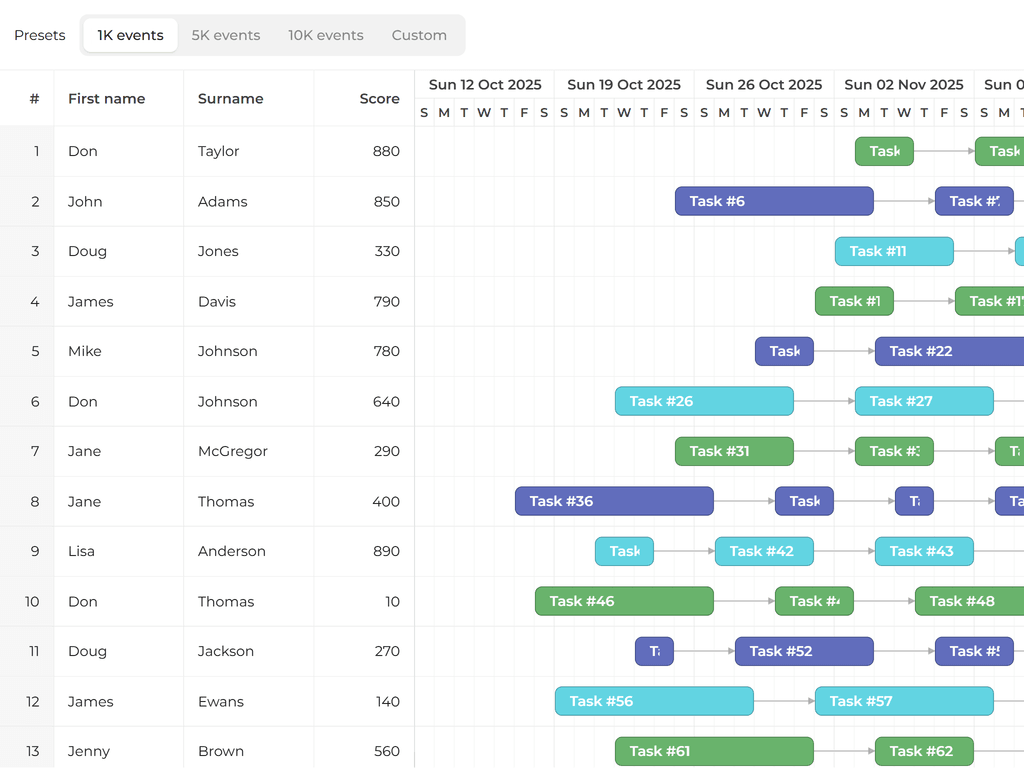Switch to the 10K events preset
Image resolution: width=1024 pixels, height=768 pixels.
coord(325,34)
